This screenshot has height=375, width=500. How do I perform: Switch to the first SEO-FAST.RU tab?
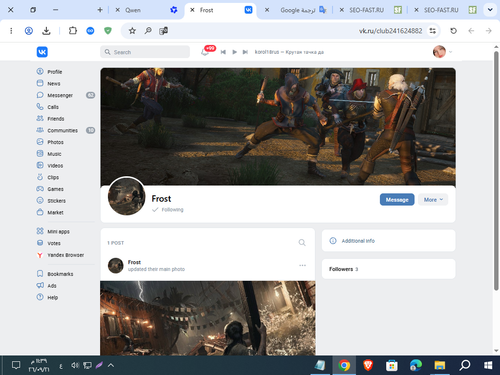370,10
